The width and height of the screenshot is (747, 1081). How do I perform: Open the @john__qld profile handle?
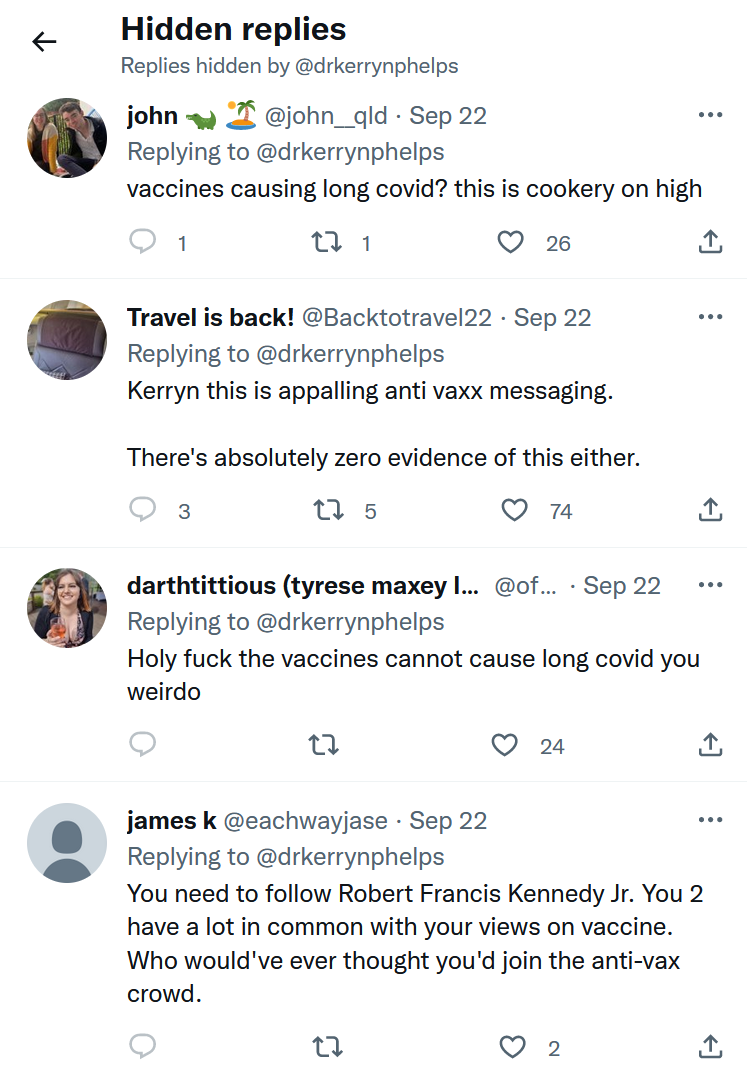[x=325, y=116]
